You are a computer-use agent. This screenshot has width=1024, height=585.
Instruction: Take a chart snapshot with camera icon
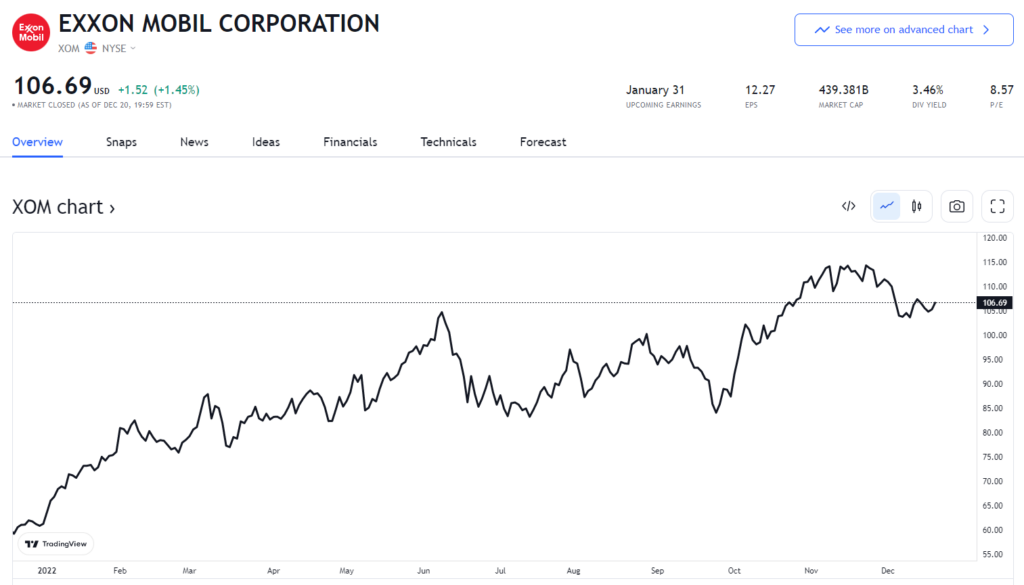957,206
